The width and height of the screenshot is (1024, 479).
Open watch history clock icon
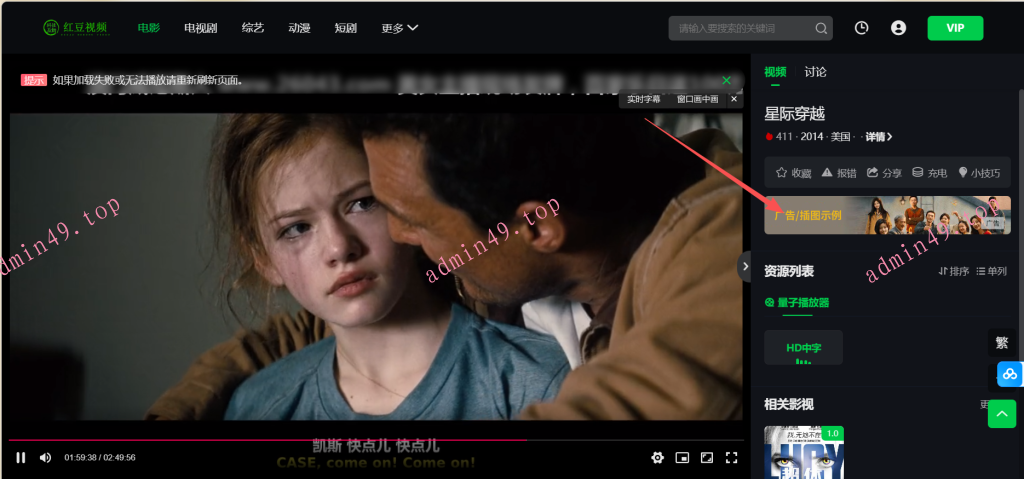pos(862,28)
